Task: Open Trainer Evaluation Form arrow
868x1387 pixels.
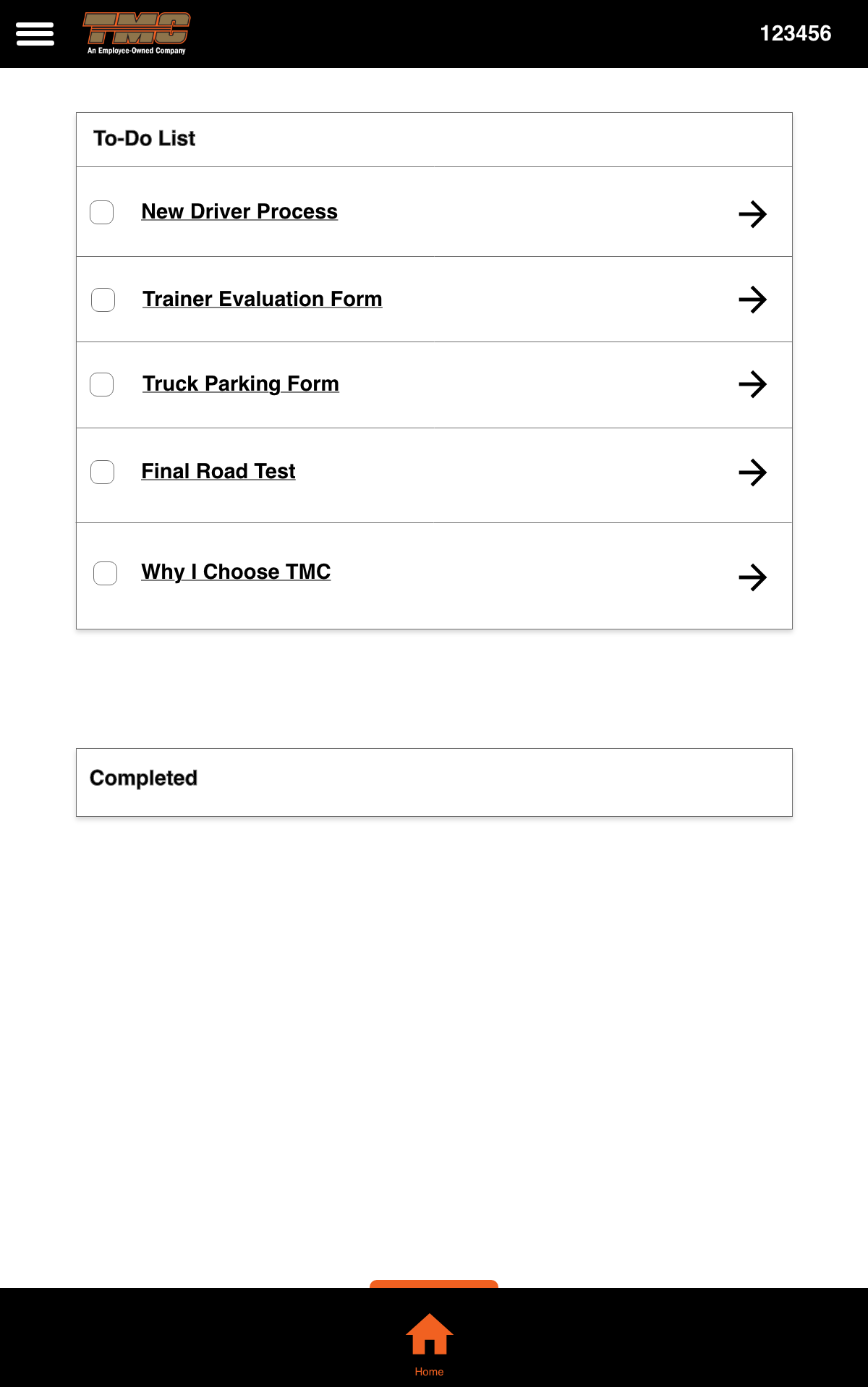Action: (752, 300)
